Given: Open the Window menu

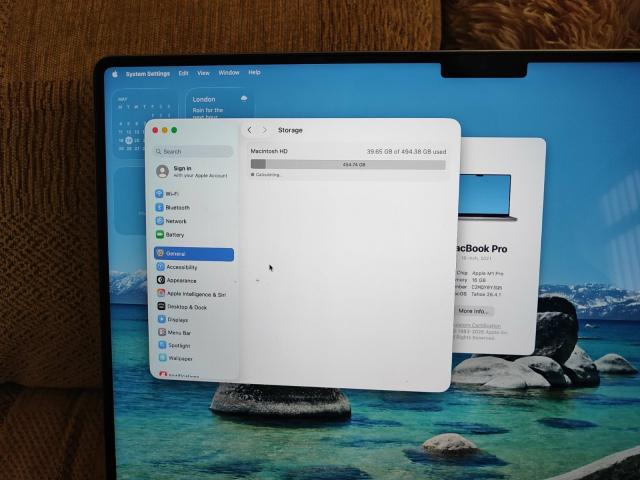Looking at the screenshot, I should [x=229, y=73].
